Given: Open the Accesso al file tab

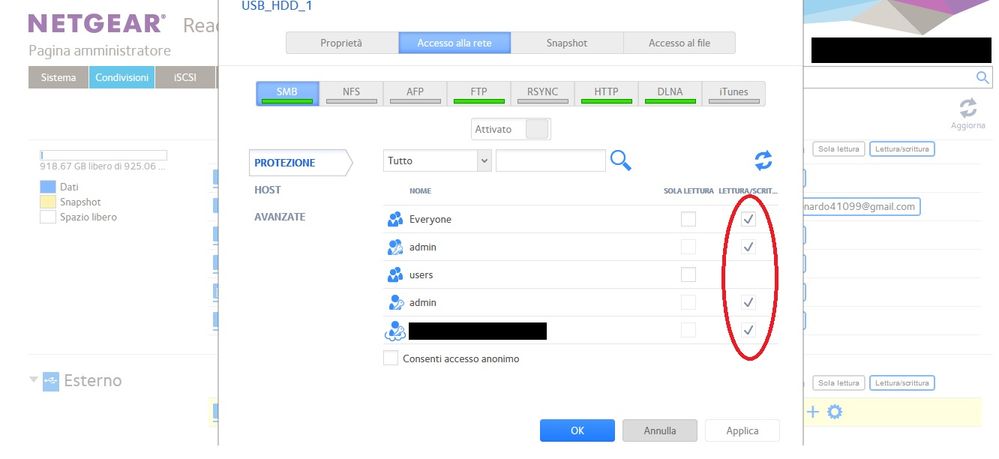Looking at the screenshot, I should tap(679, 43).
